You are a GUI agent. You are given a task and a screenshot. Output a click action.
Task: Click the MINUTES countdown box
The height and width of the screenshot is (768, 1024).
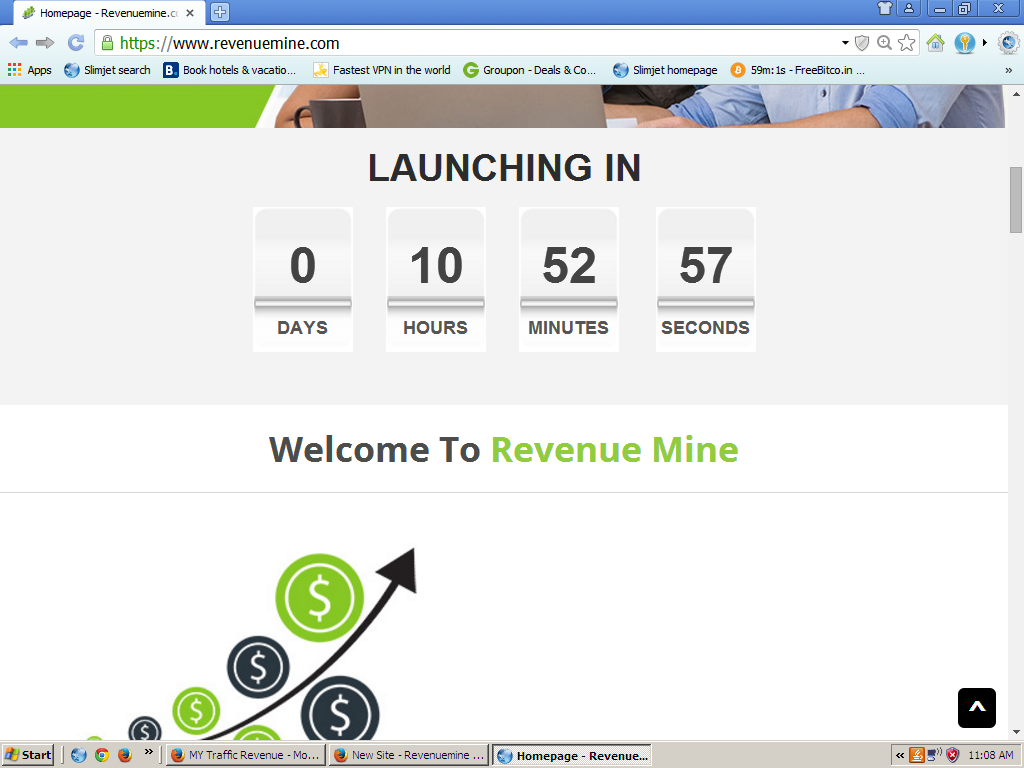pos(569,280)
